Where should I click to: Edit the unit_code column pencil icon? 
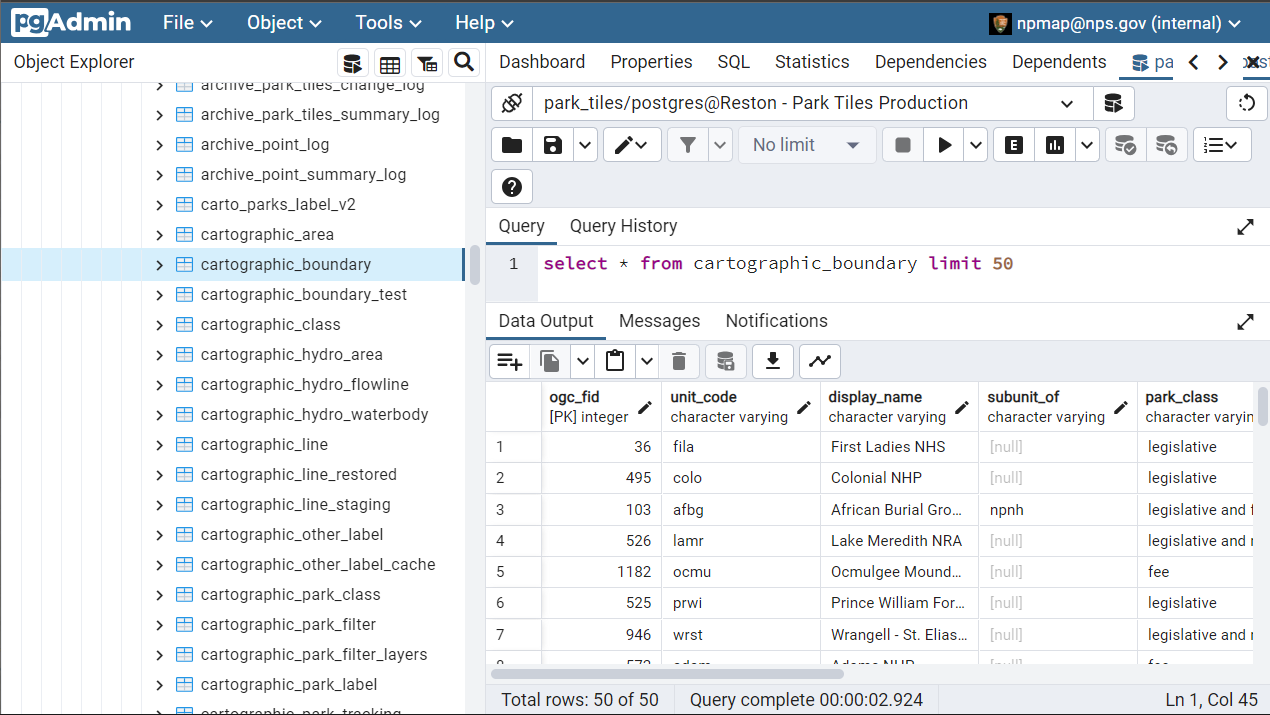[x=804, y=408]
